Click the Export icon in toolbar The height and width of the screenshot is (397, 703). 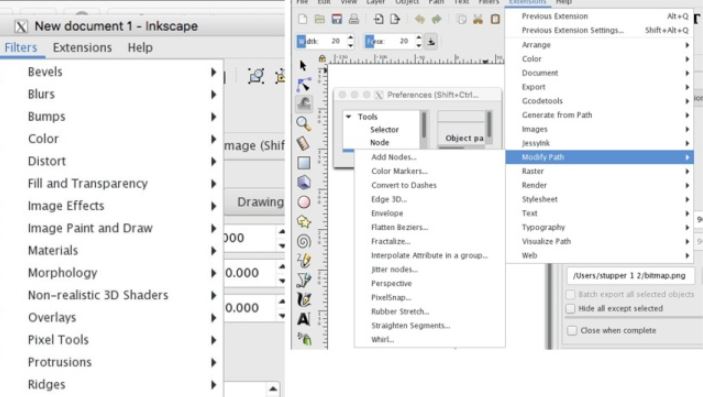395,19
